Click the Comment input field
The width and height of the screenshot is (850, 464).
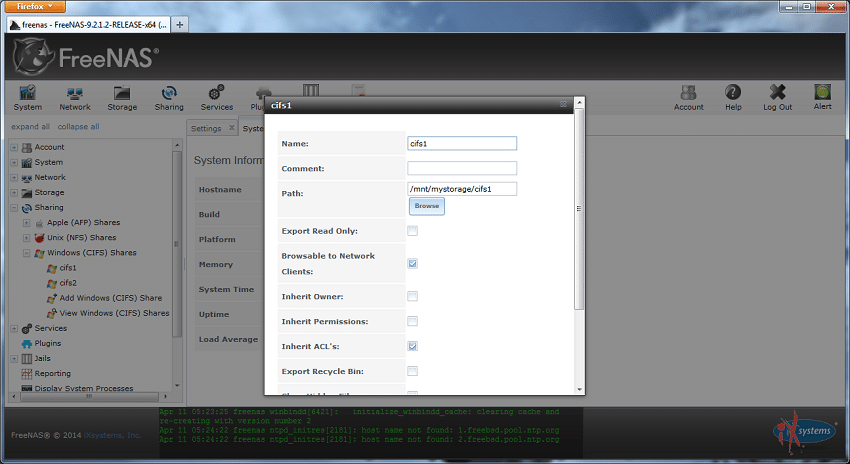pyautogui.click(x=462, y=168)
